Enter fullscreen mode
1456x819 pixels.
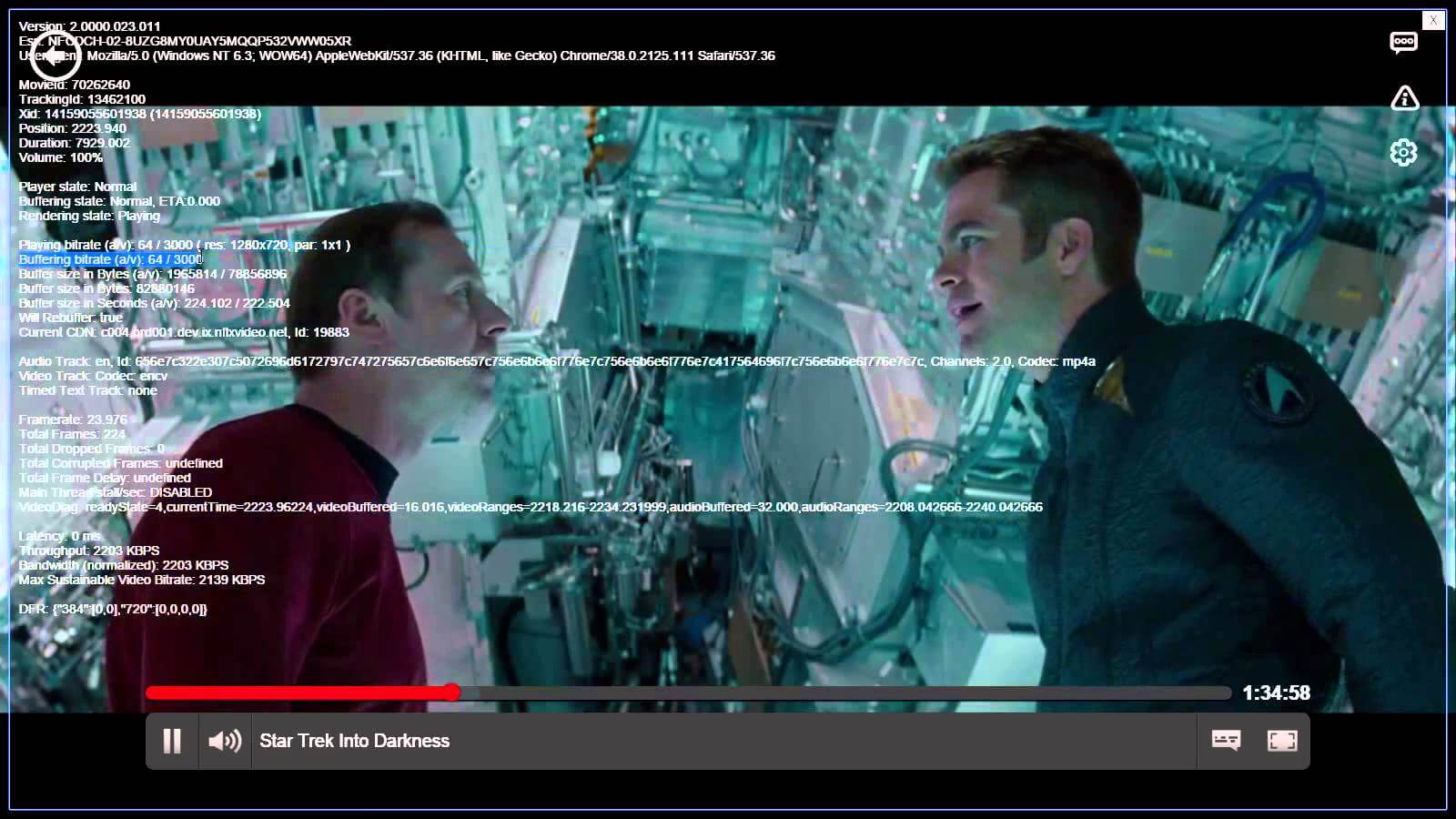pyautogui.click(x=1282, y=741)
